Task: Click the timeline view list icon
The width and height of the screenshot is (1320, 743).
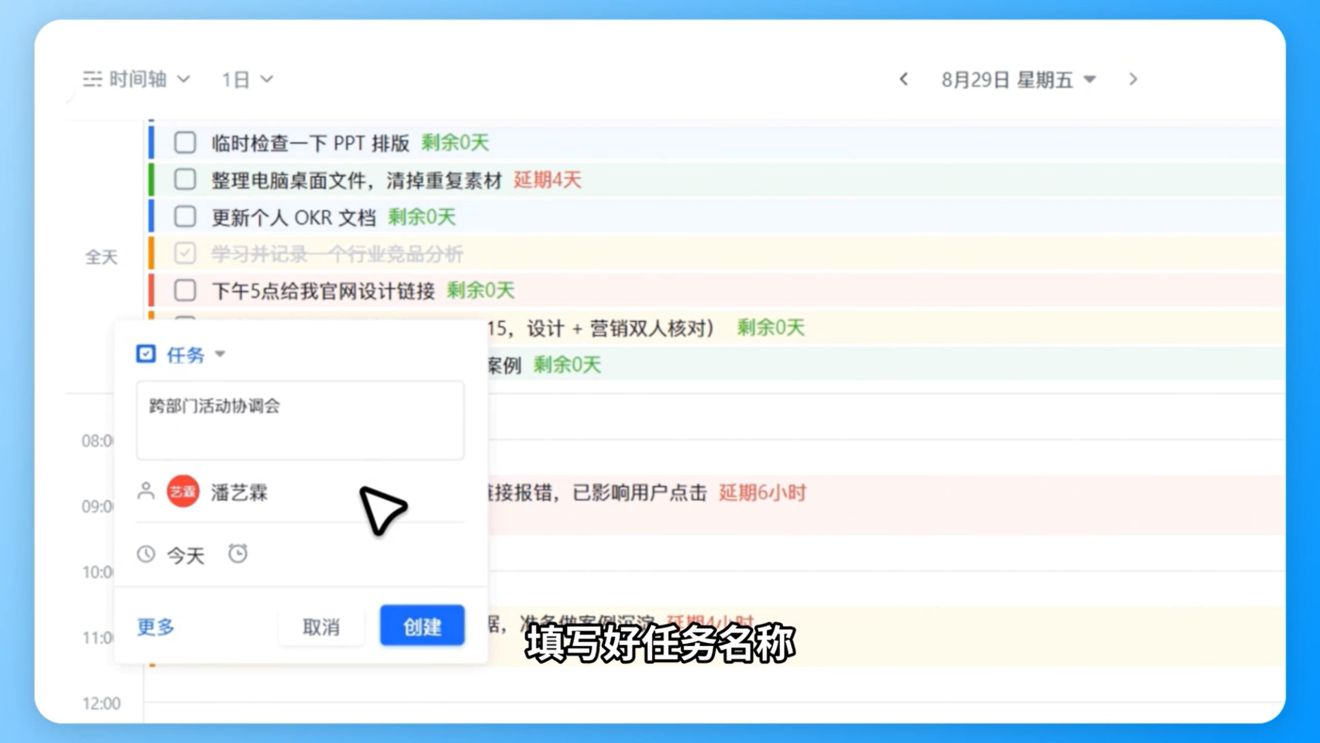Action: [92, 79]
